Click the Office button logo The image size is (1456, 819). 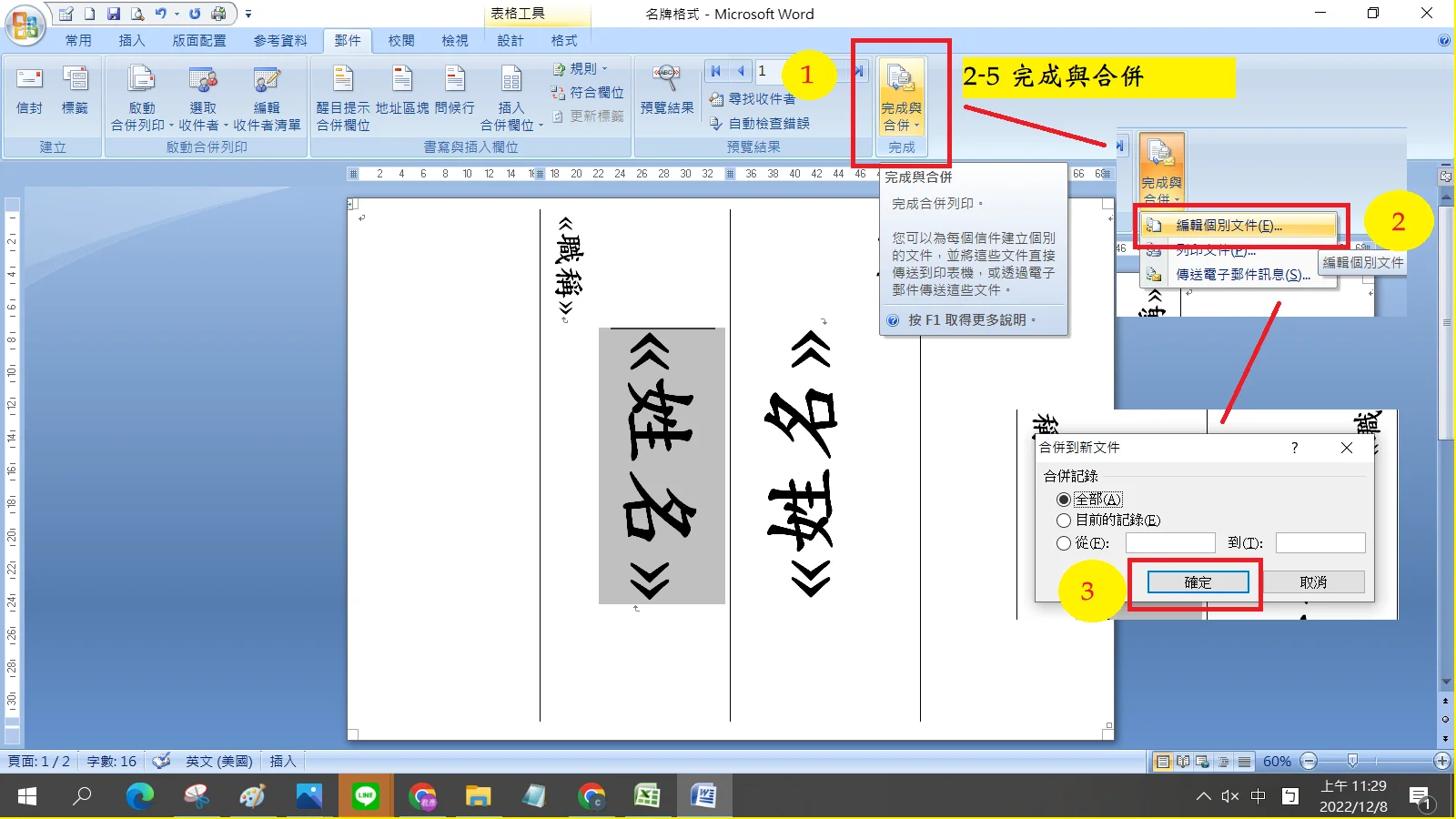click(x=25, y=25)
